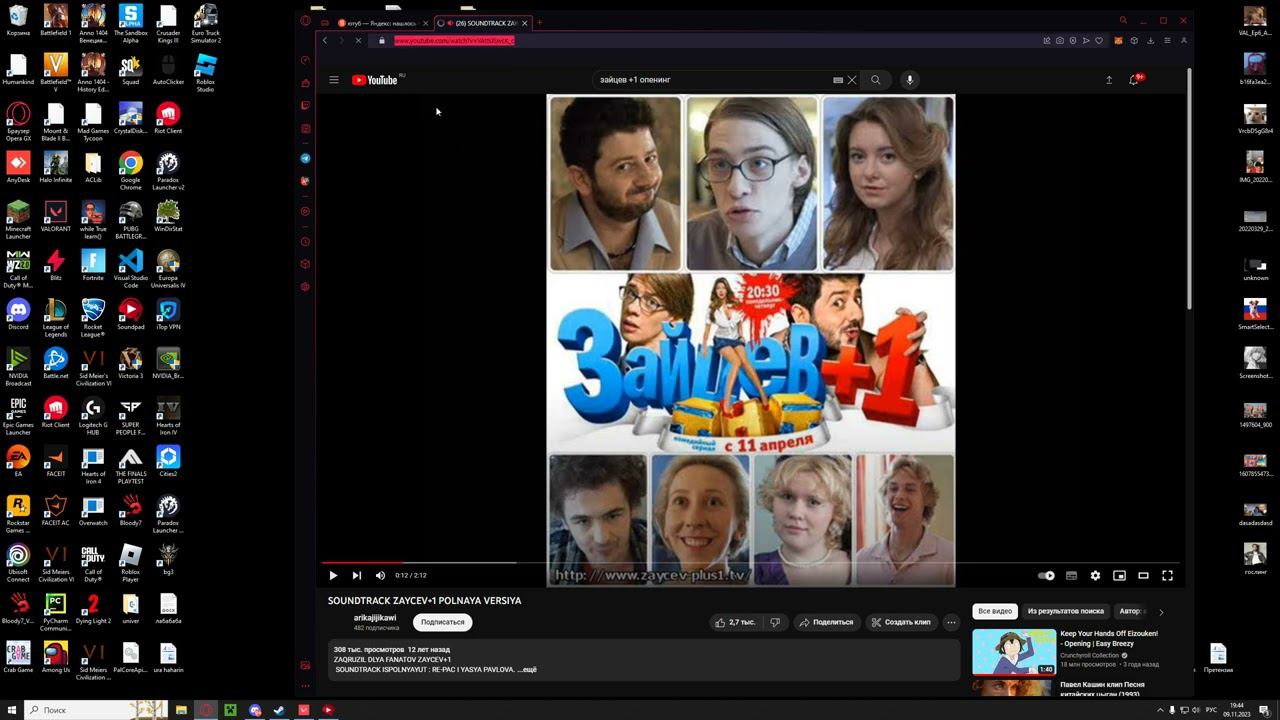Open Павел Кашин клип Песня video title
The height and width of the screenshot is (720, 1280).
[1103, 690]
